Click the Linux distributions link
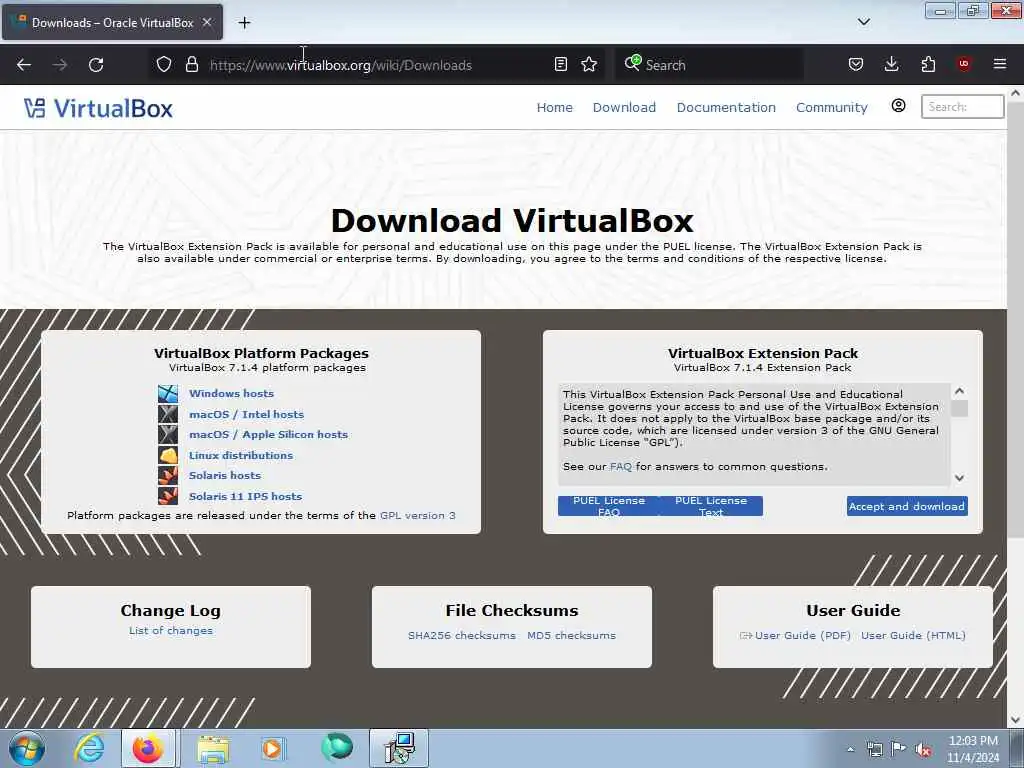1024x768 pixels. 241,455
